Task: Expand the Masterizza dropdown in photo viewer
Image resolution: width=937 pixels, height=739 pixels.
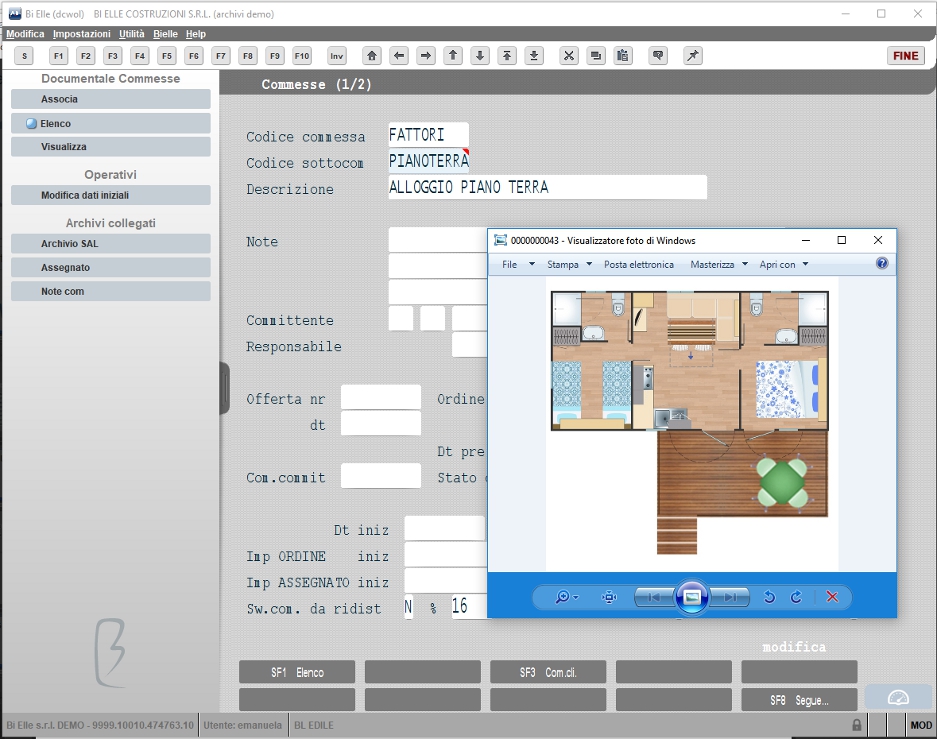Action: [719, 264]
